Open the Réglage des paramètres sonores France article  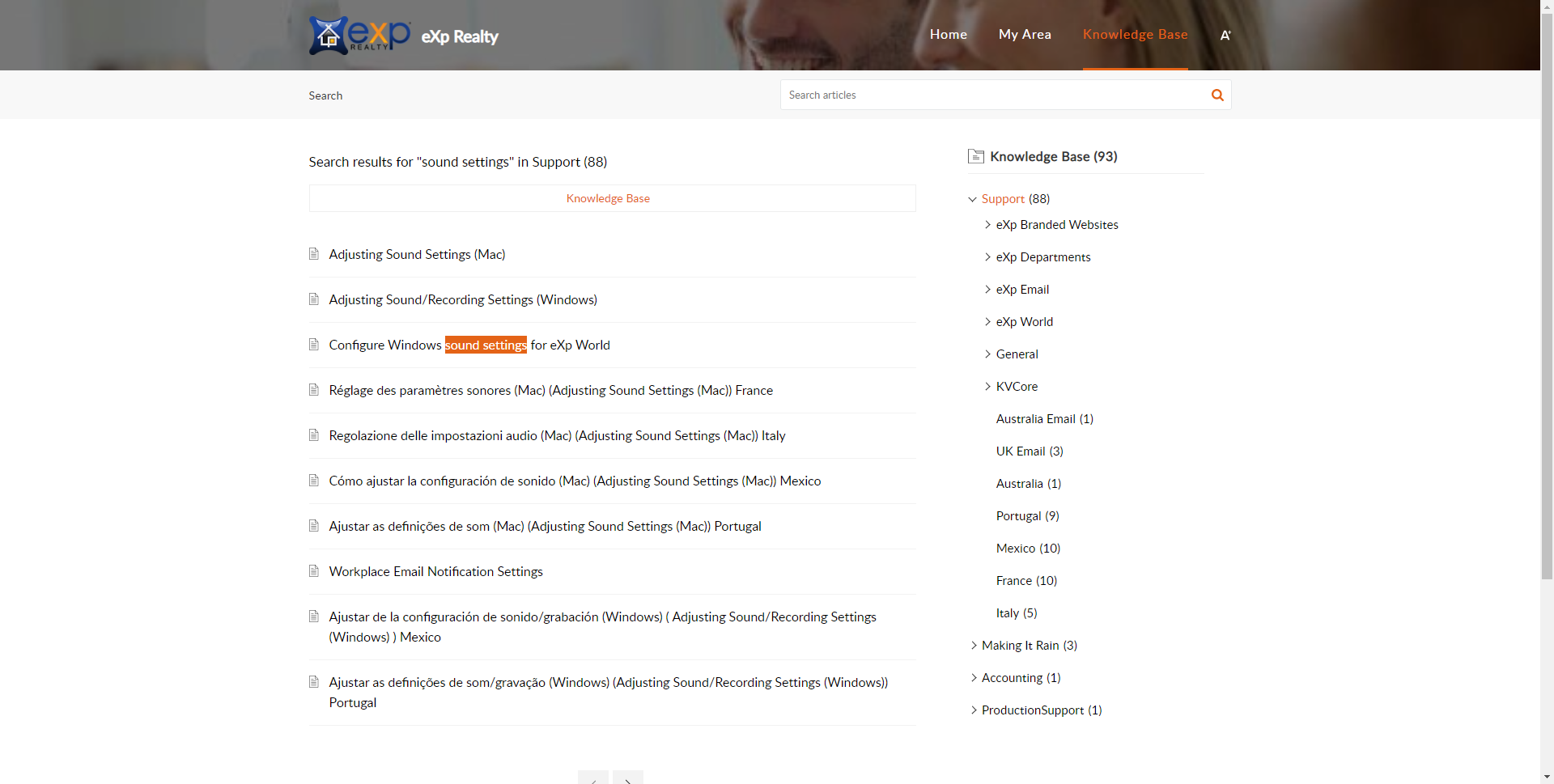click(x=550, y=390)
